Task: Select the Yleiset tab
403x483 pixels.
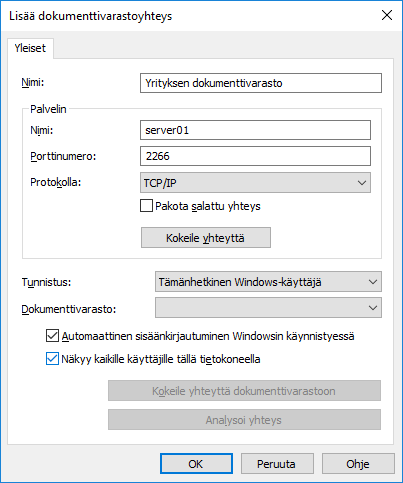Action: pyautogui.click(x=30, y=48)
